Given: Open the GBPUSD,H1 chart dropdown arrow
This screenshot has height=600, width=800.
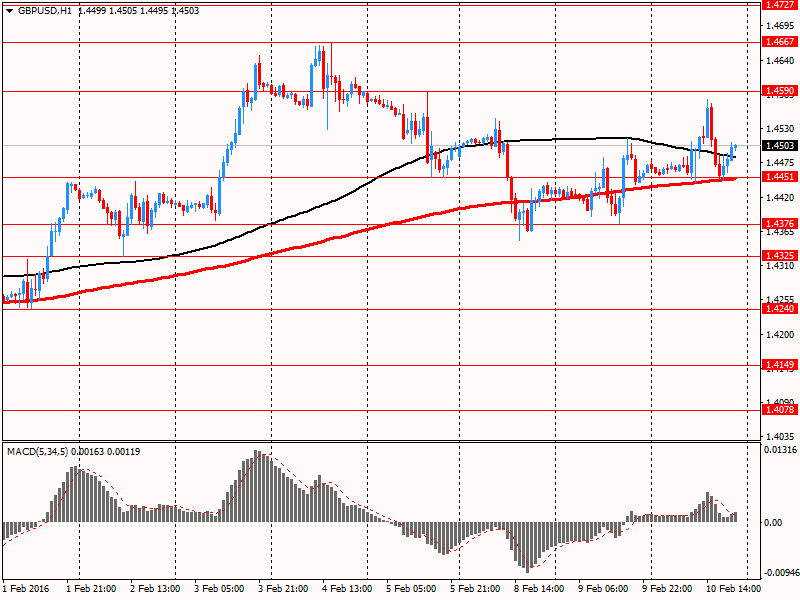Looking at the screenshot, I should [x=9, y=11].
